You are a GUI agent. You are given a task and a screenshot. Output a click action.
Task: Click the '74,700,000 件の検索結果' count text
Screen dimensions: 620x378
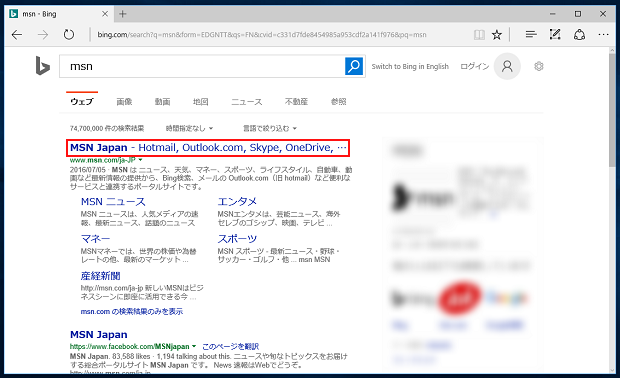click(107, 128)
